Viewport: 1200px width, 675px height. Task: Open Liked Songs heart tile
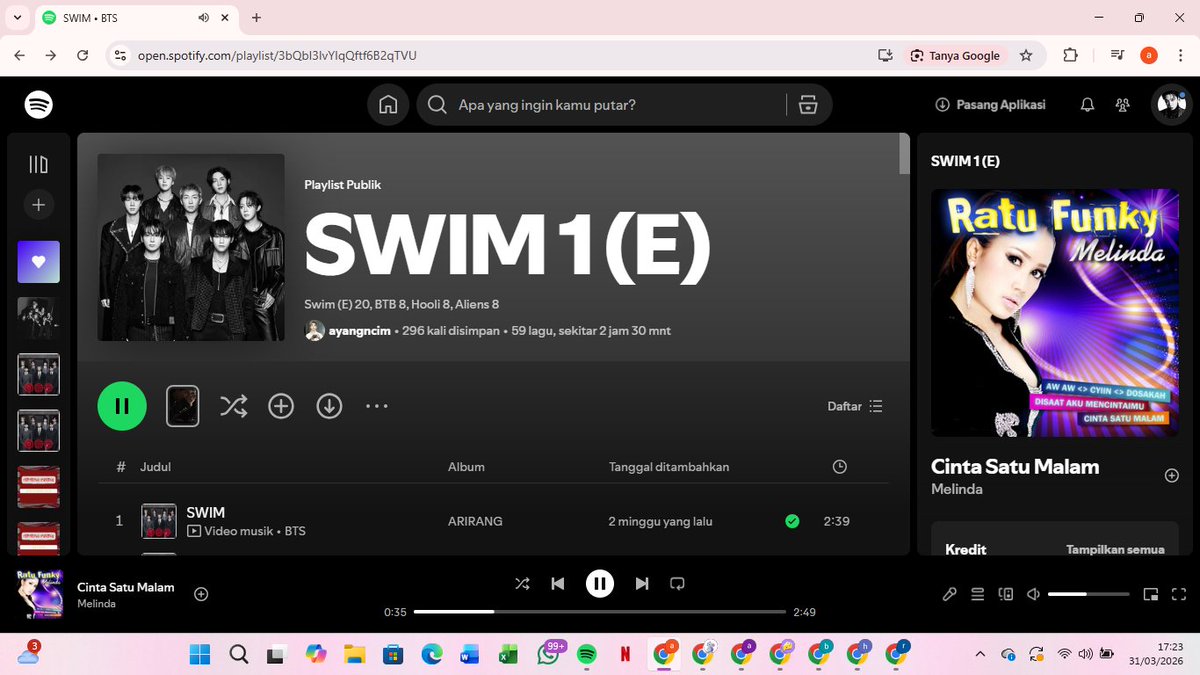point(38,262)
